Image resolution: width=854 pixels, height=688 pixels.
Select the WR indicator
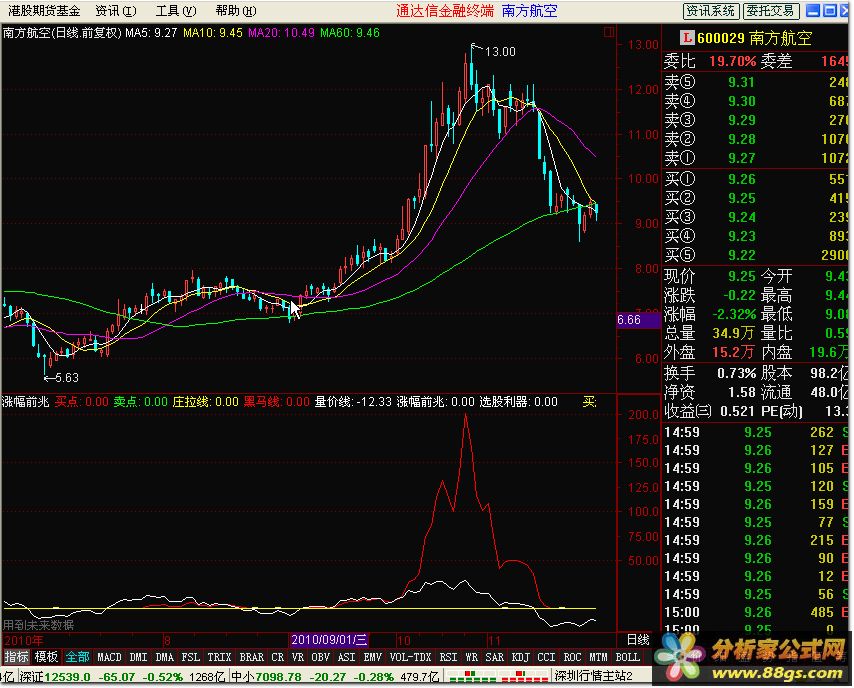(471, 657)
